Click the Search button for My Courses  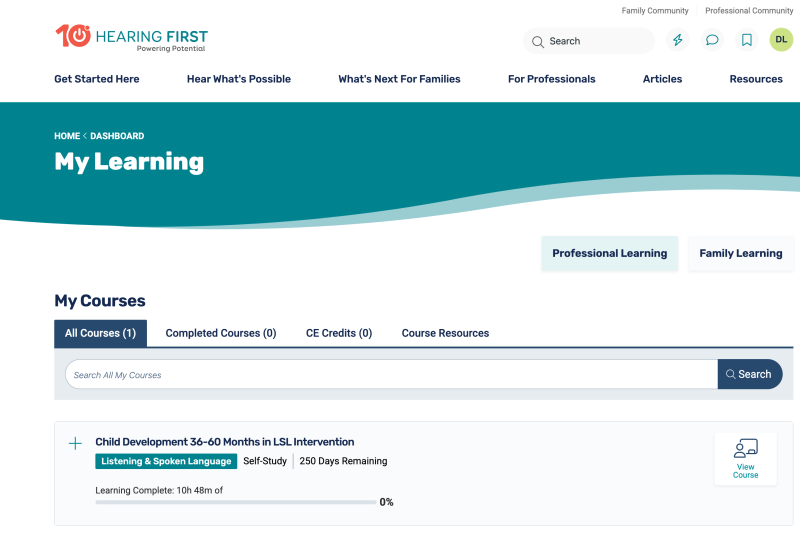[750, 374]
